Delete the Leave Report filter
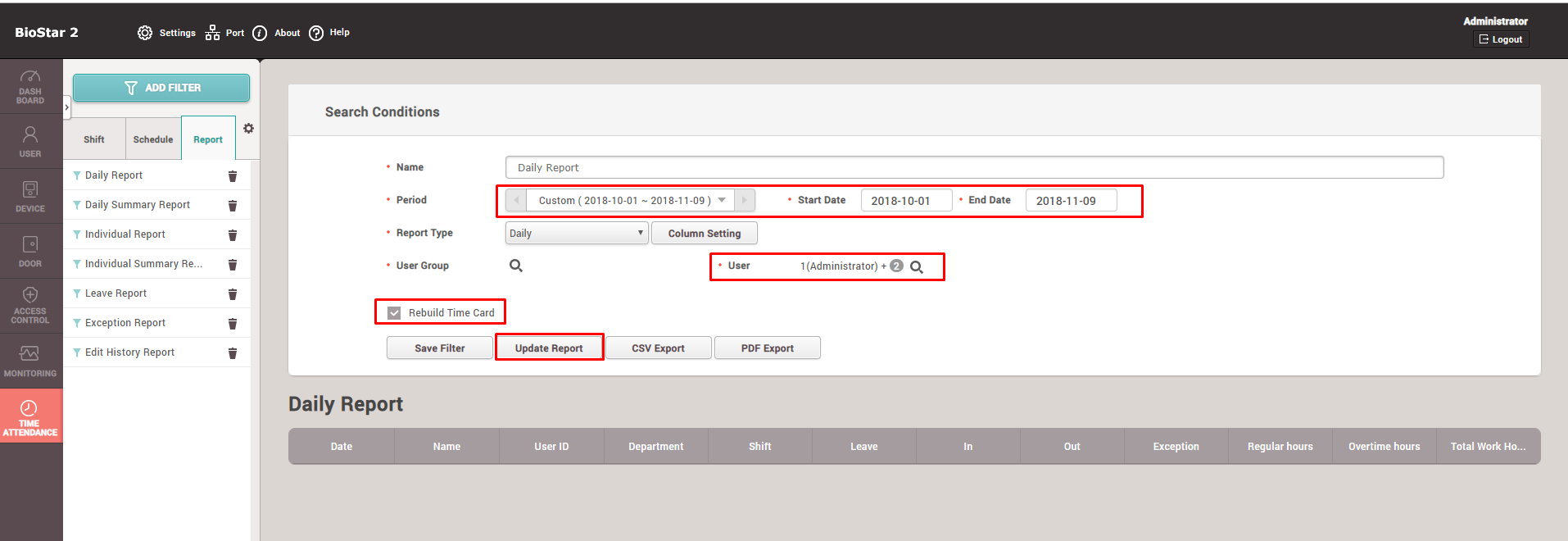This screenshot has height=541, width=1568. (x=233, y=294)
